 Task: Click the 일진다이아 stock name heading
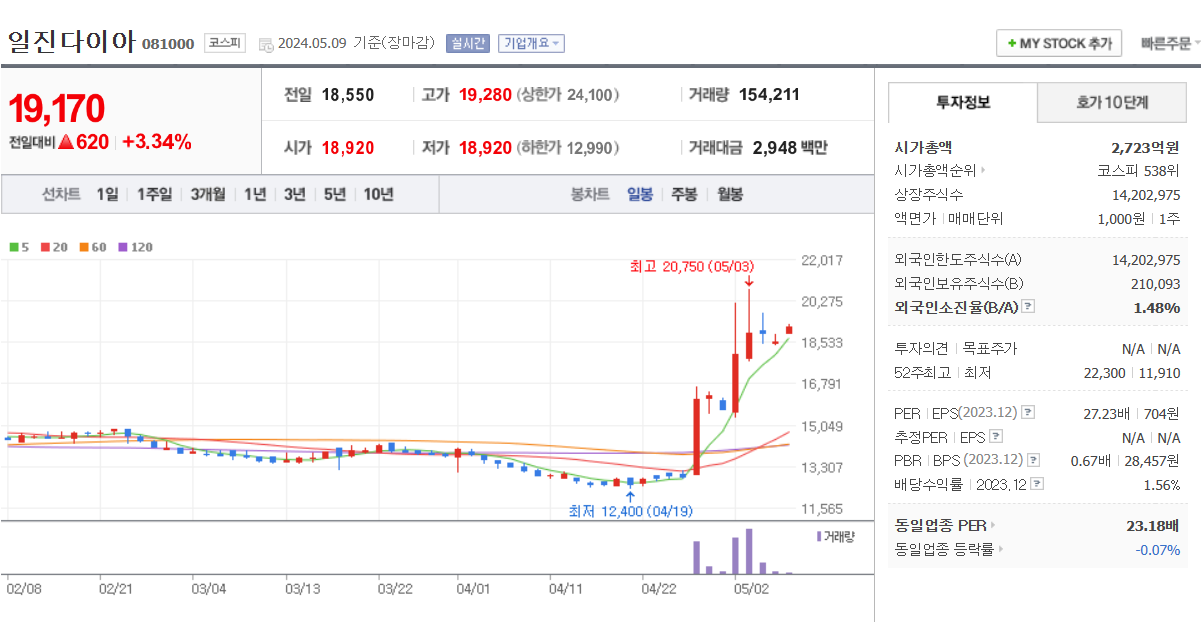click(70, 41)
